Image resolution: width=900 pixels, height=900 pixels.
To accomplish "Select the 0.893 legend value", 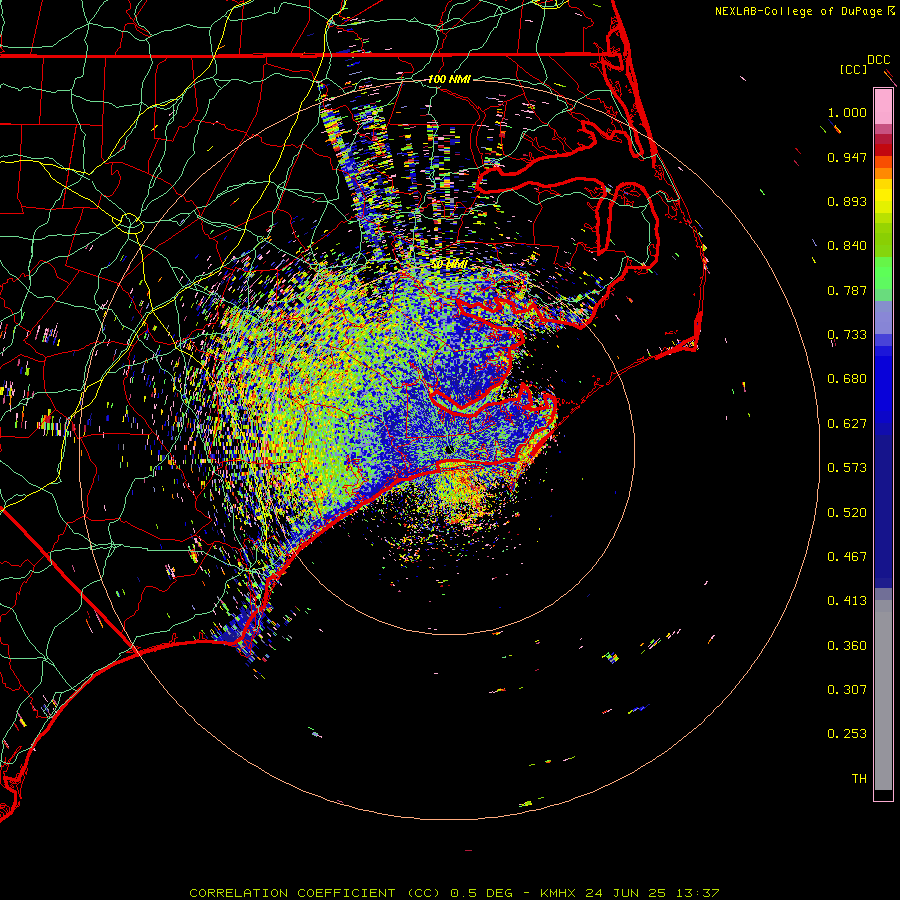I will (847, 201).
